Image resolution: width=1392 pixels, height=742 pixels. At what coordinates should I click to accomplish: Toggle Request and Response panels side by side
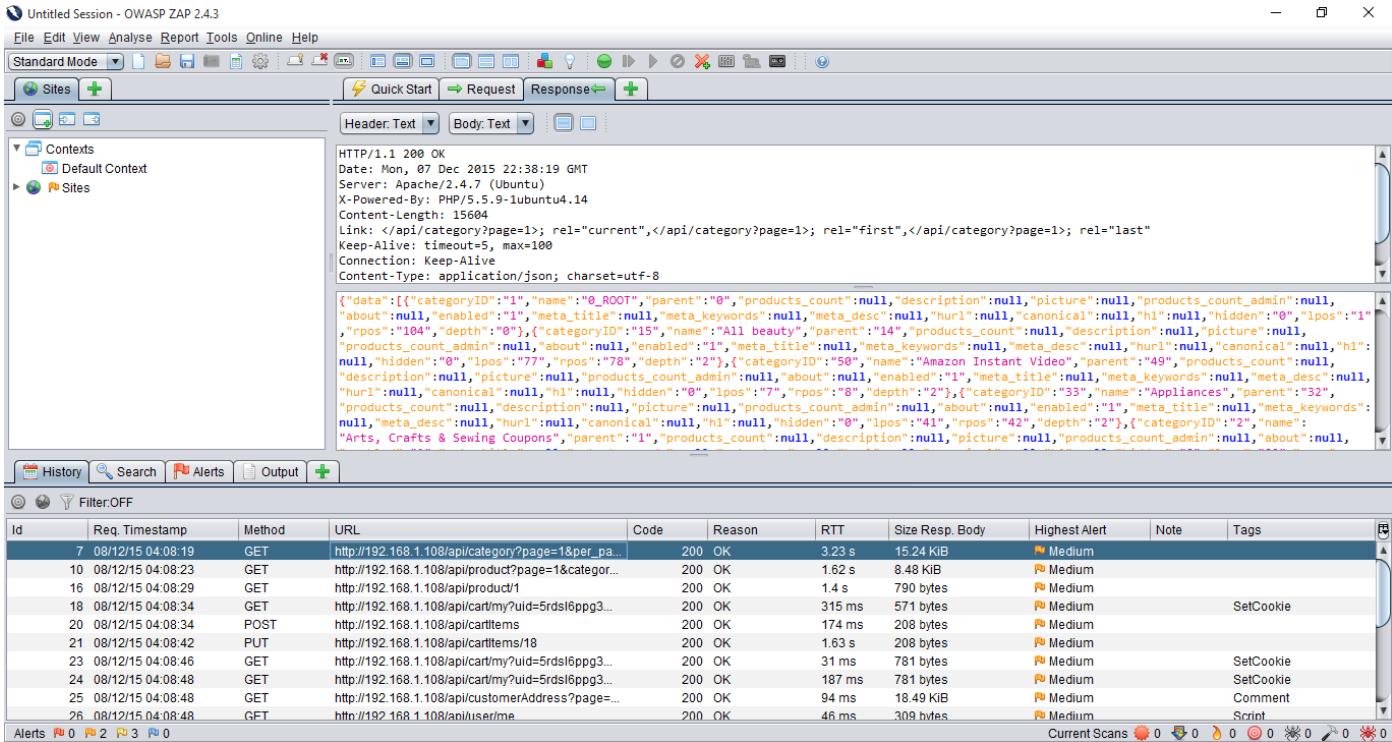[x=510, y=61]
